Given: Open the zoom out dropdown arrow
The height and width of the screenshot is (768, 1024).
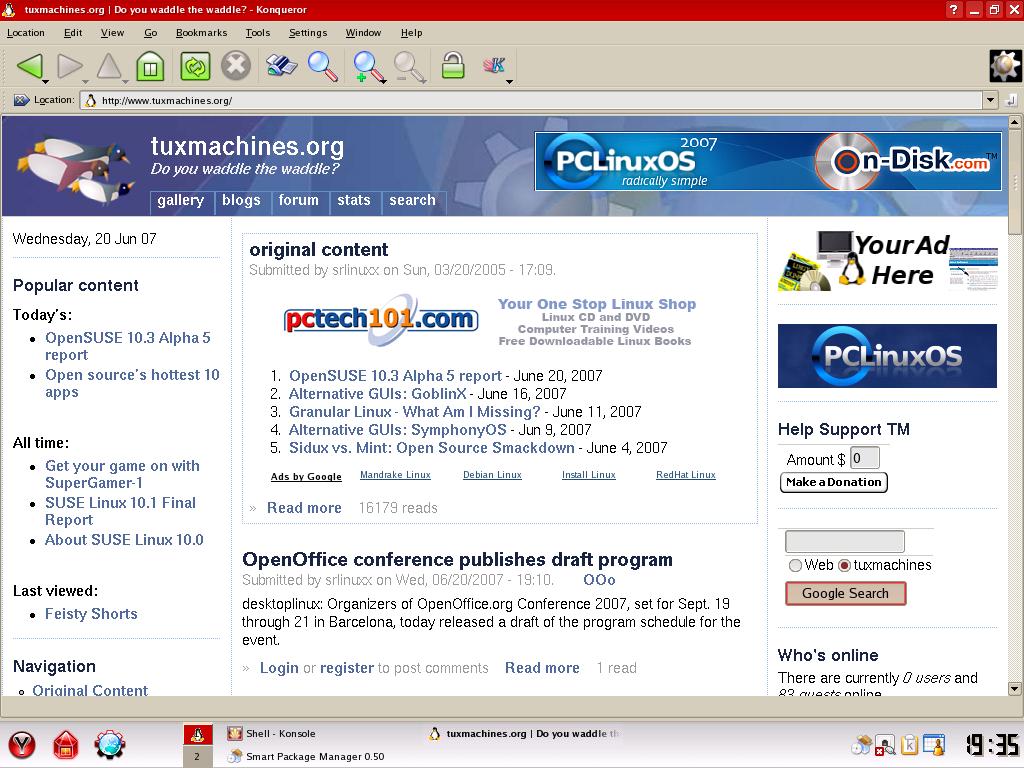Looking at the screenshot, I should [424, 82].
